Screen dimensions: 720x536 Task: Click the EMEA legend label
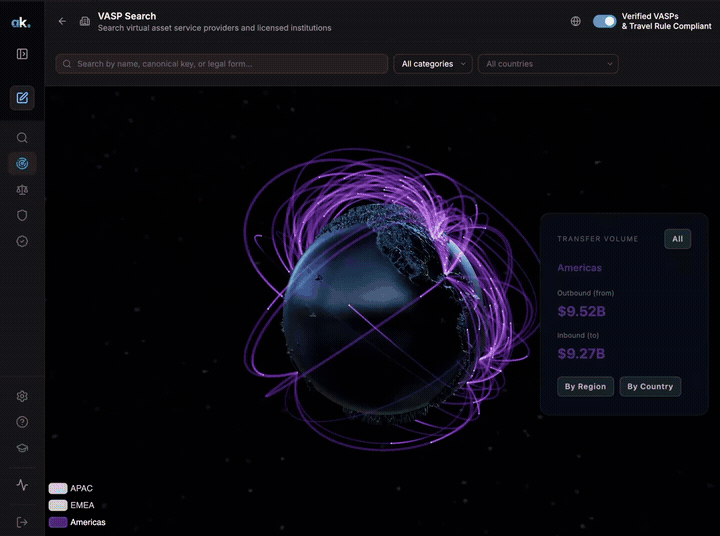tap(82, 505)
